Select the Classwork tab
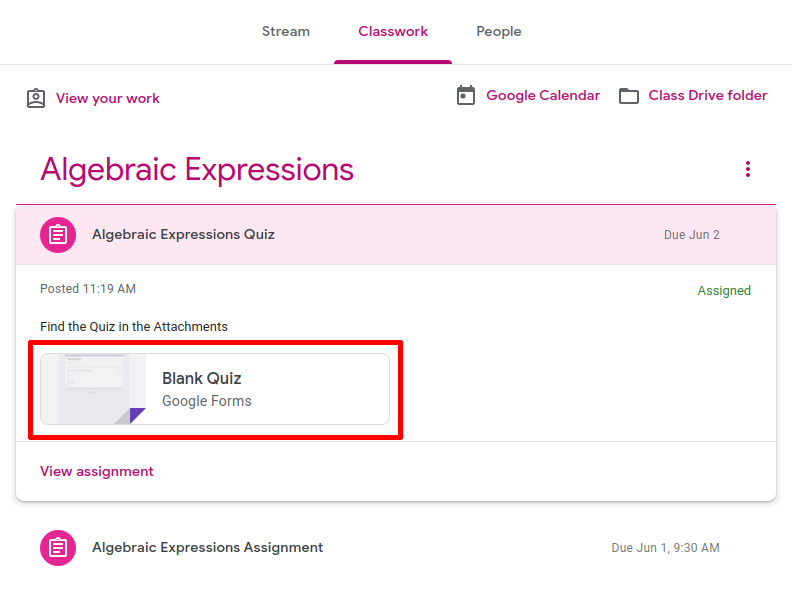This screenshot has height=596, width=792. pos(393,31)
